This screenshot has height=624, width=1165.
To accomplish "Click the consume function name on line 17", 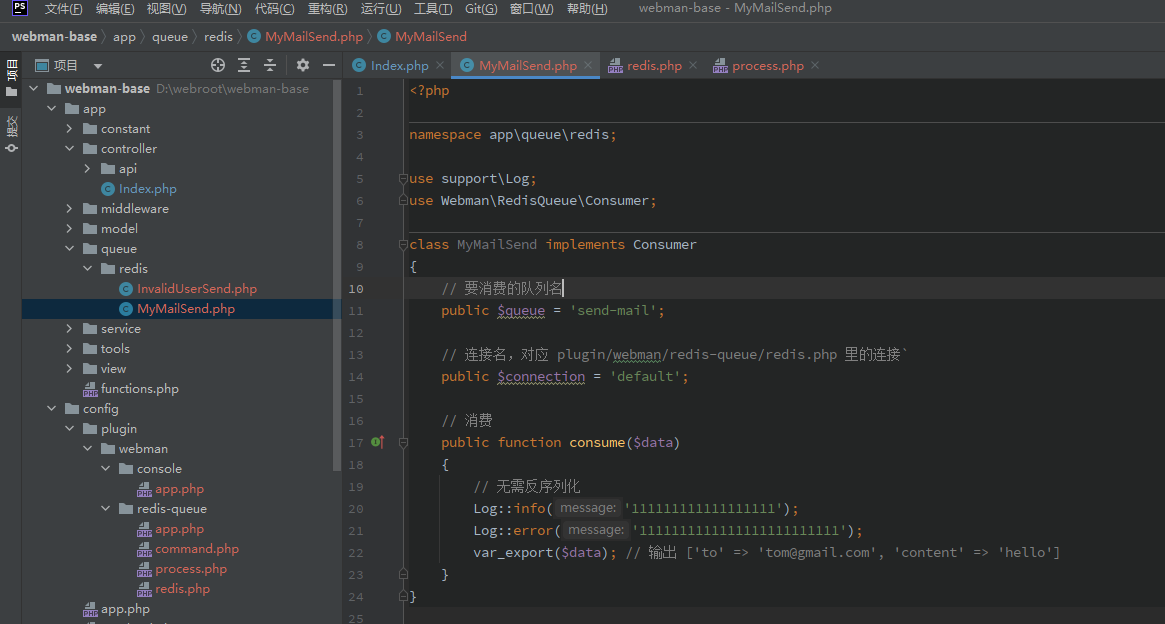I will (x=597, y=442).
